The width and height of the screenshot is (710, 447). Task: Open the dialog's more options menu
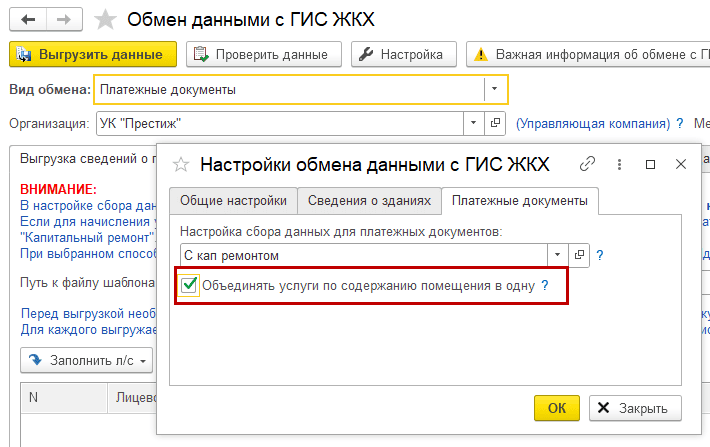(x=620, y=164)
